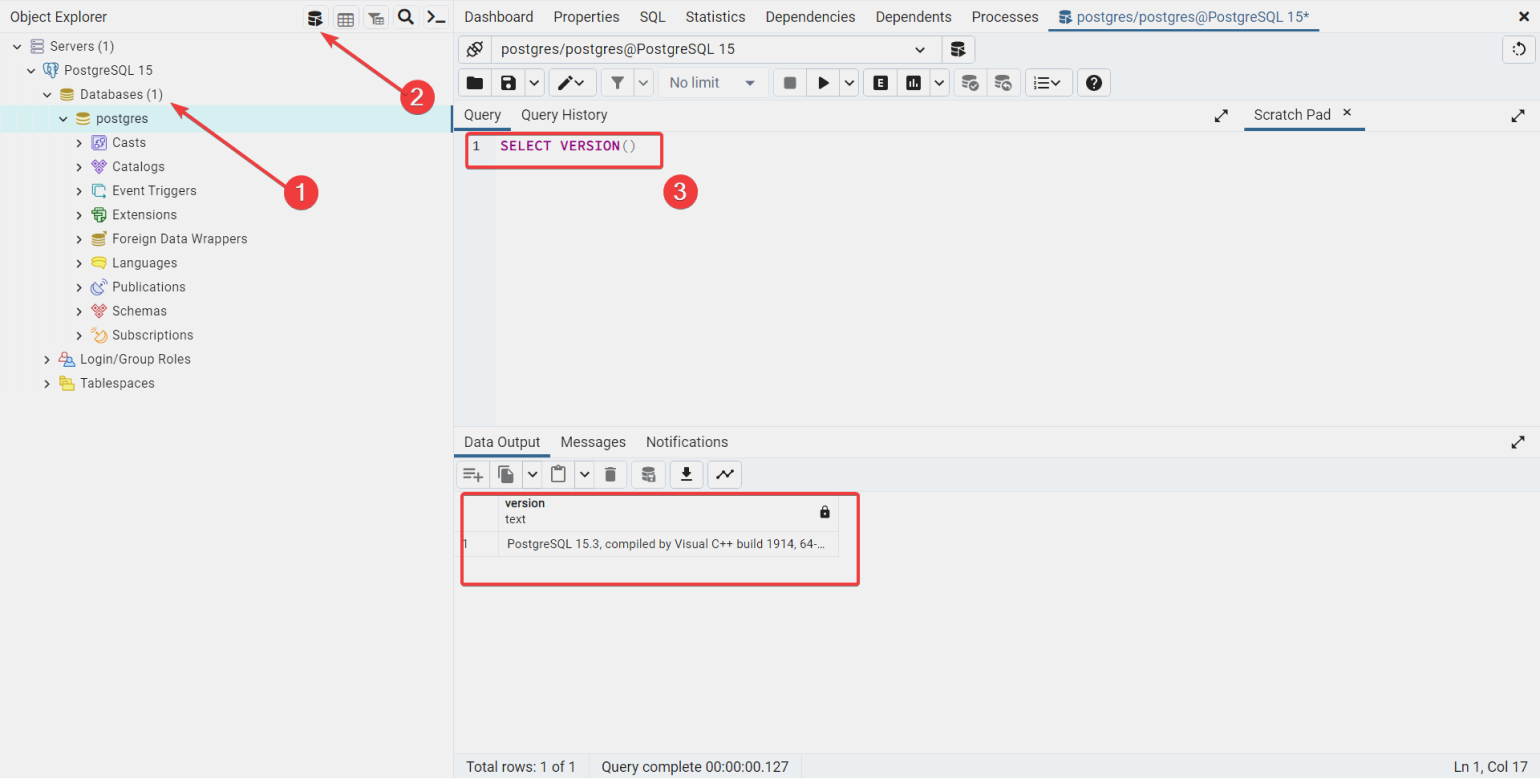The height and width of the screenshot is (779, 1540).
Task: Select the Foreign Data Wrappers tree item
Action: pos(179,239)
